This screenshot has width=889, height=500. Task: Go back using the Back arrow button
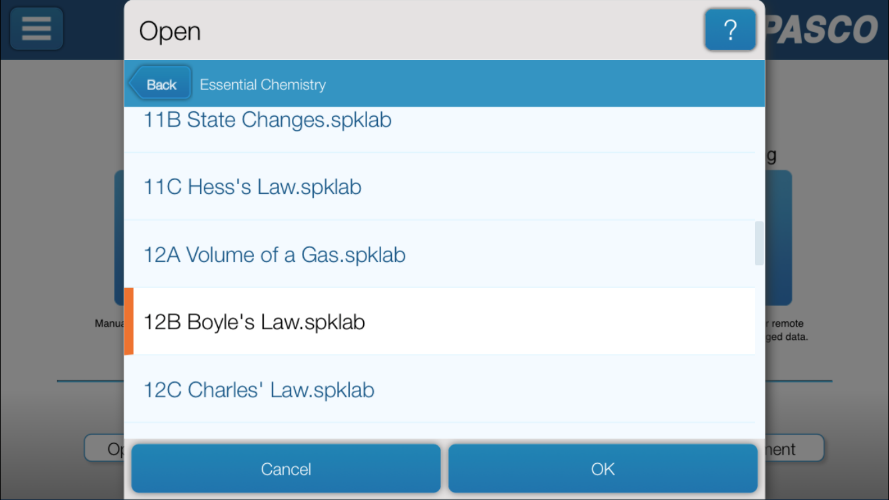160,84
